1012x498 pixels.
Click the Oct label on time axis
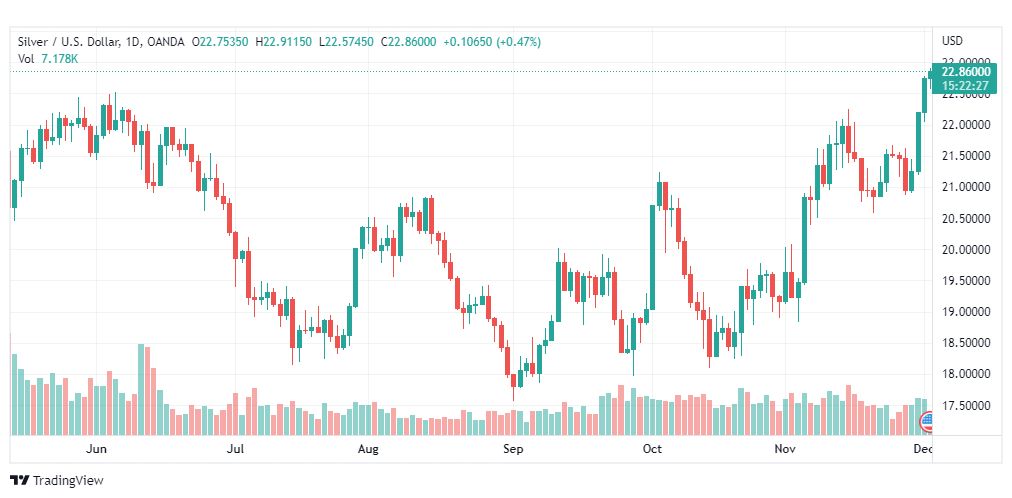(652, 450)
